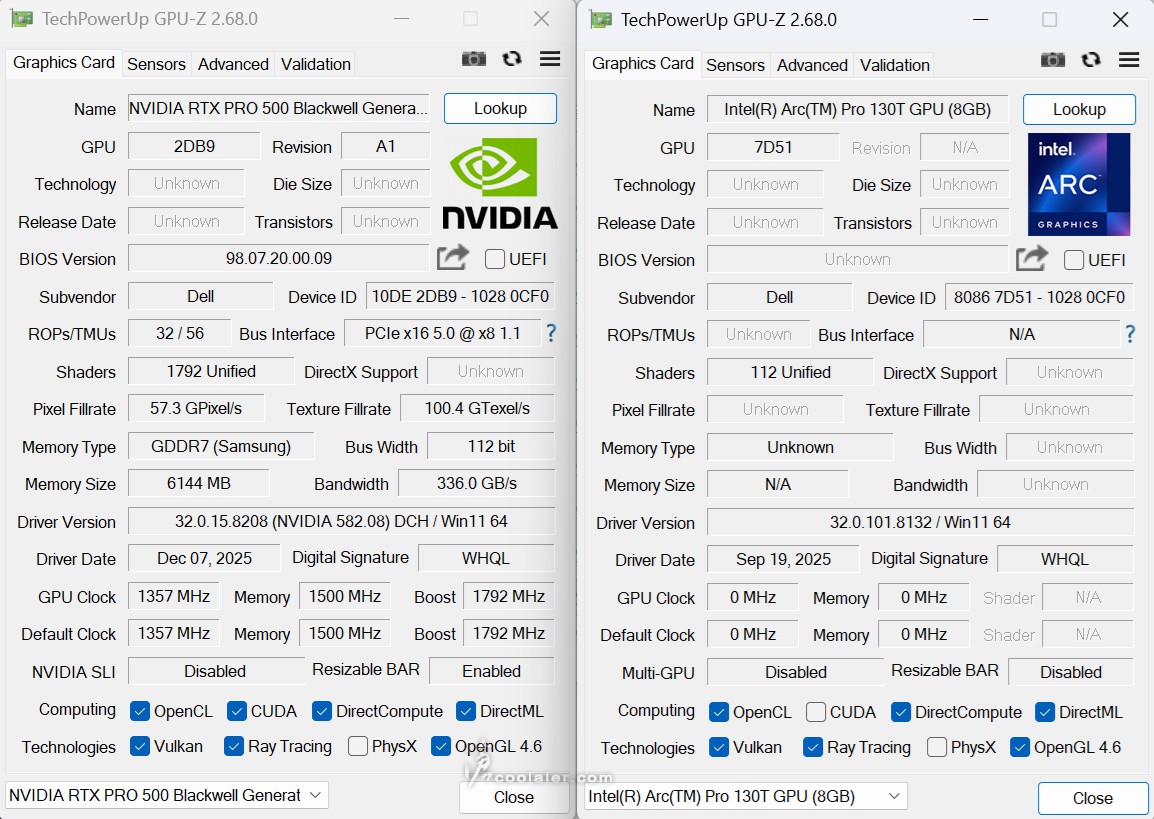Click Bus Interface PCIe x16 5.0 value
Screen dimensions: 1154x819
[x=442, y=333]
